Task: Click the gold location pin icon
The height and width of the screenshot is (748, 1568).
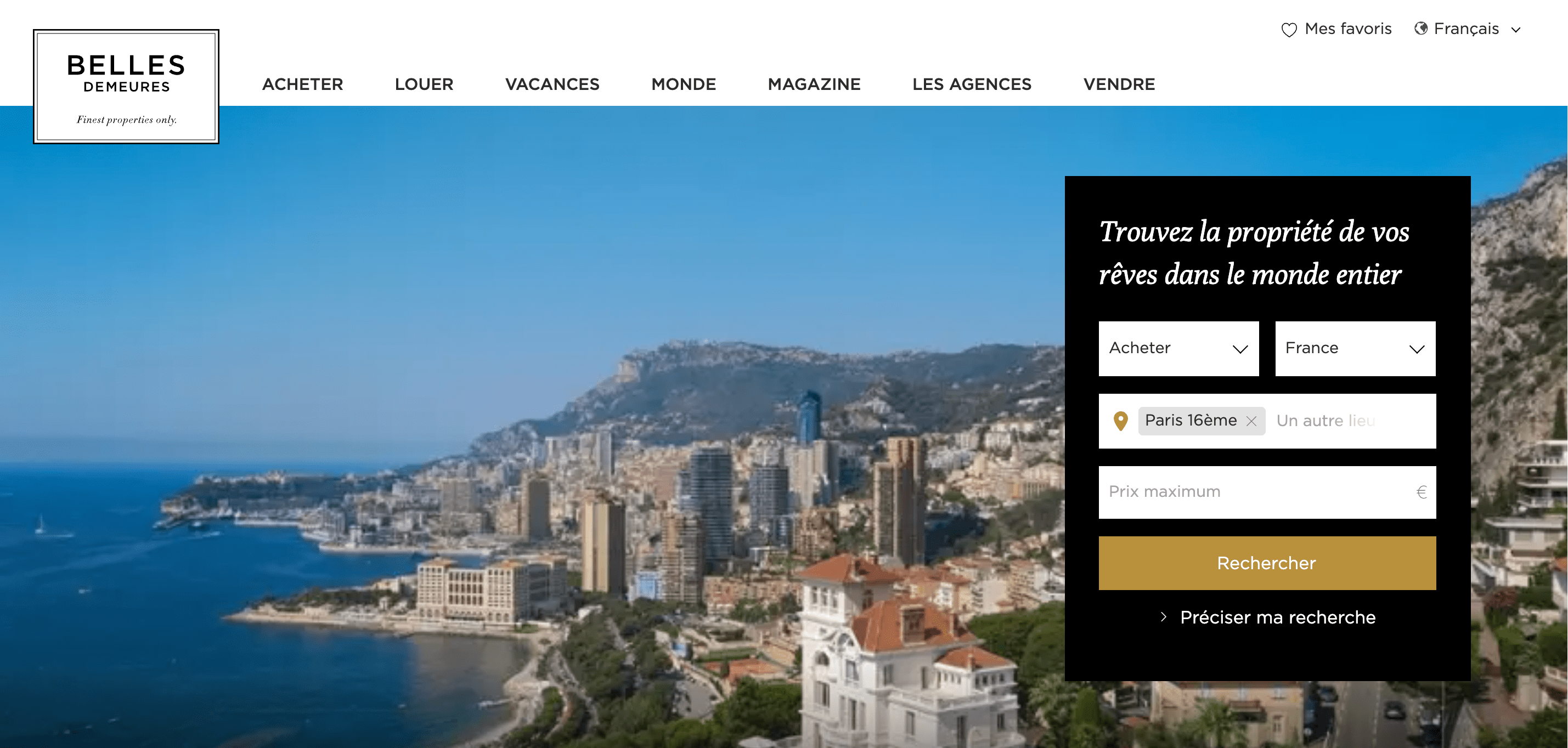Action: coord(1120,421)
